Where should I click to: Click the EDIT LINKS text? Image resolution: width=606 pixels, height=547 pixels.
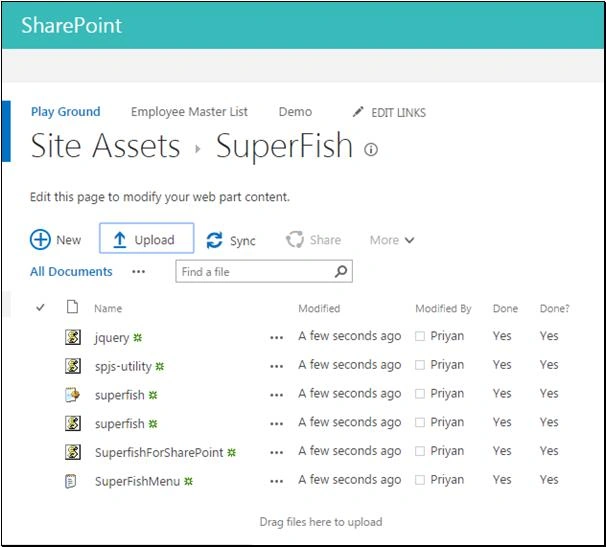398,112
